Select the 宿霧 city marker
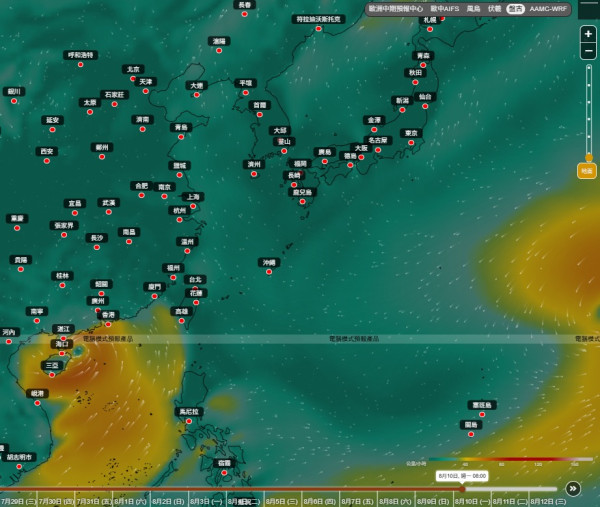 coord(224,473)
